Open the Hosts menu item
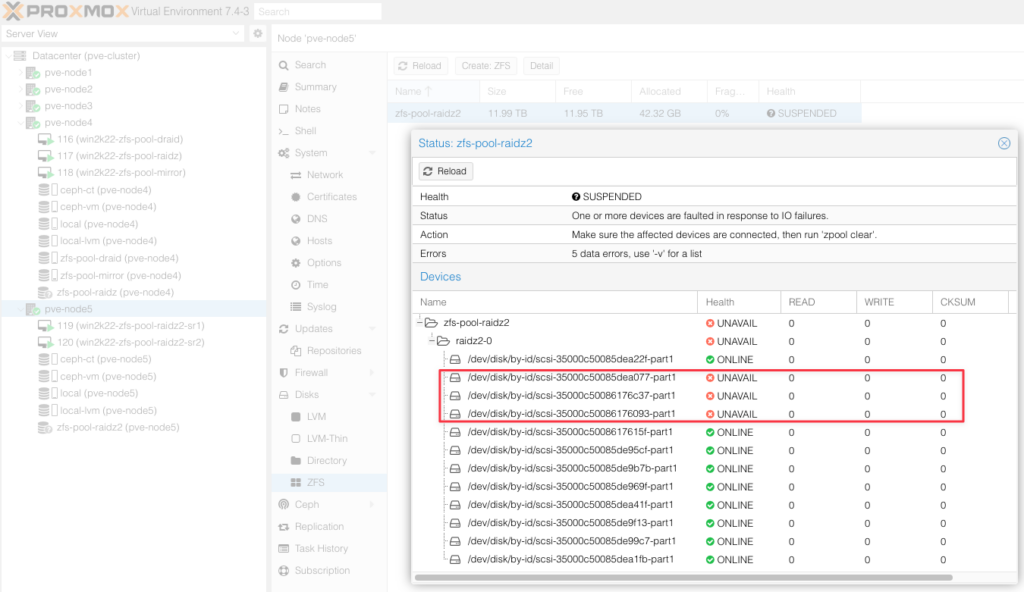Screen dimensions: 1024x592 330,241
